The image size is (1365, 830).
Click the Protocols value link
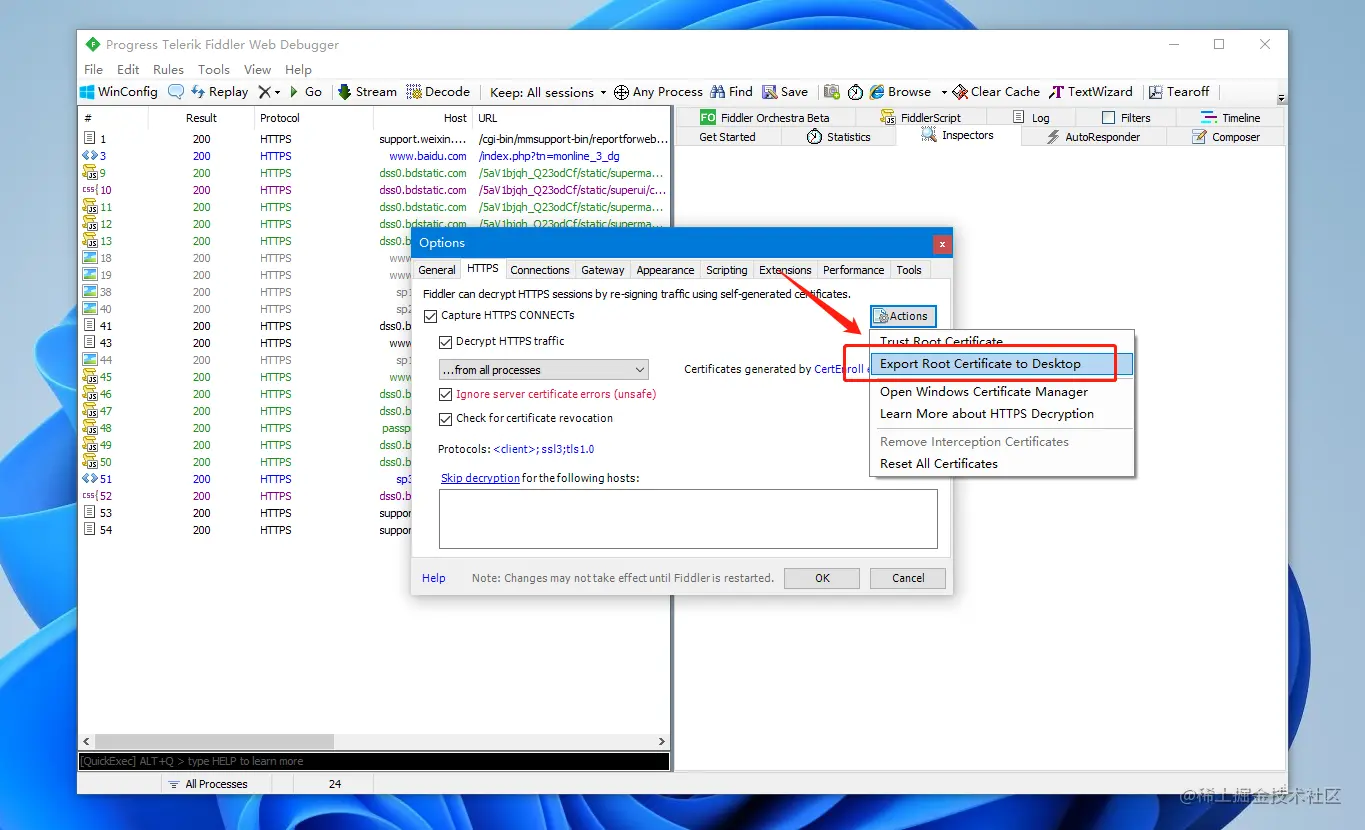click(x=544, y=450)
